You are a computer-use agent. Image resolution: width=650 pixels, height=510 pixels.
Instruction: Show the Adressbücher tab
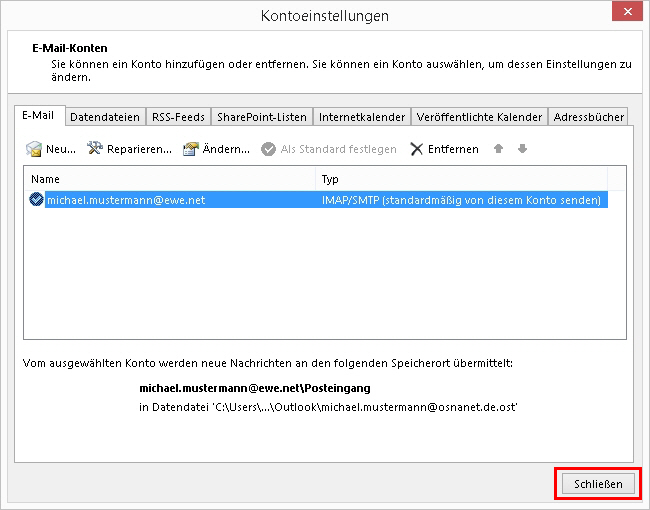(588, 117)
